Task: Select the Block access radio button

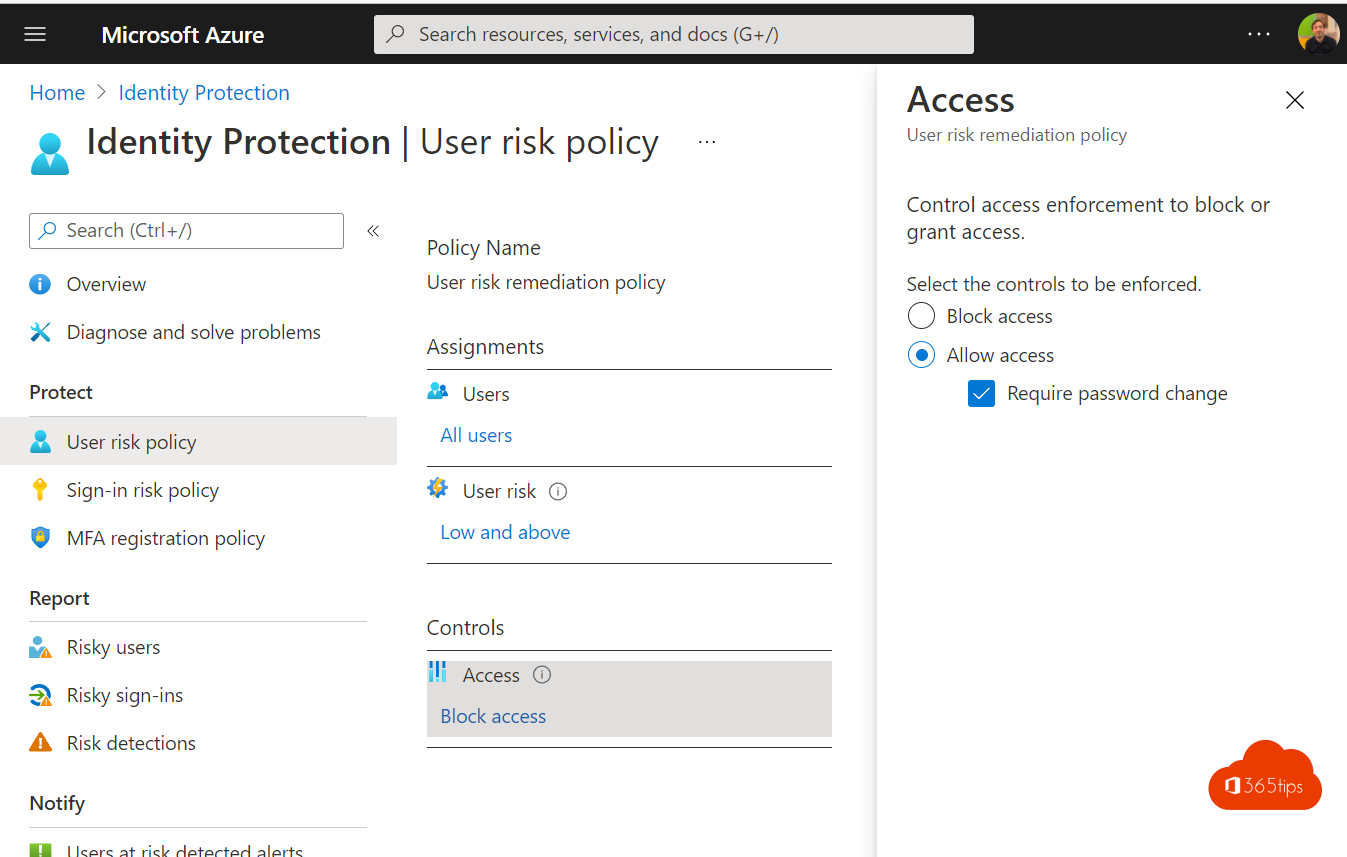Action: click(x=921, y=316)
